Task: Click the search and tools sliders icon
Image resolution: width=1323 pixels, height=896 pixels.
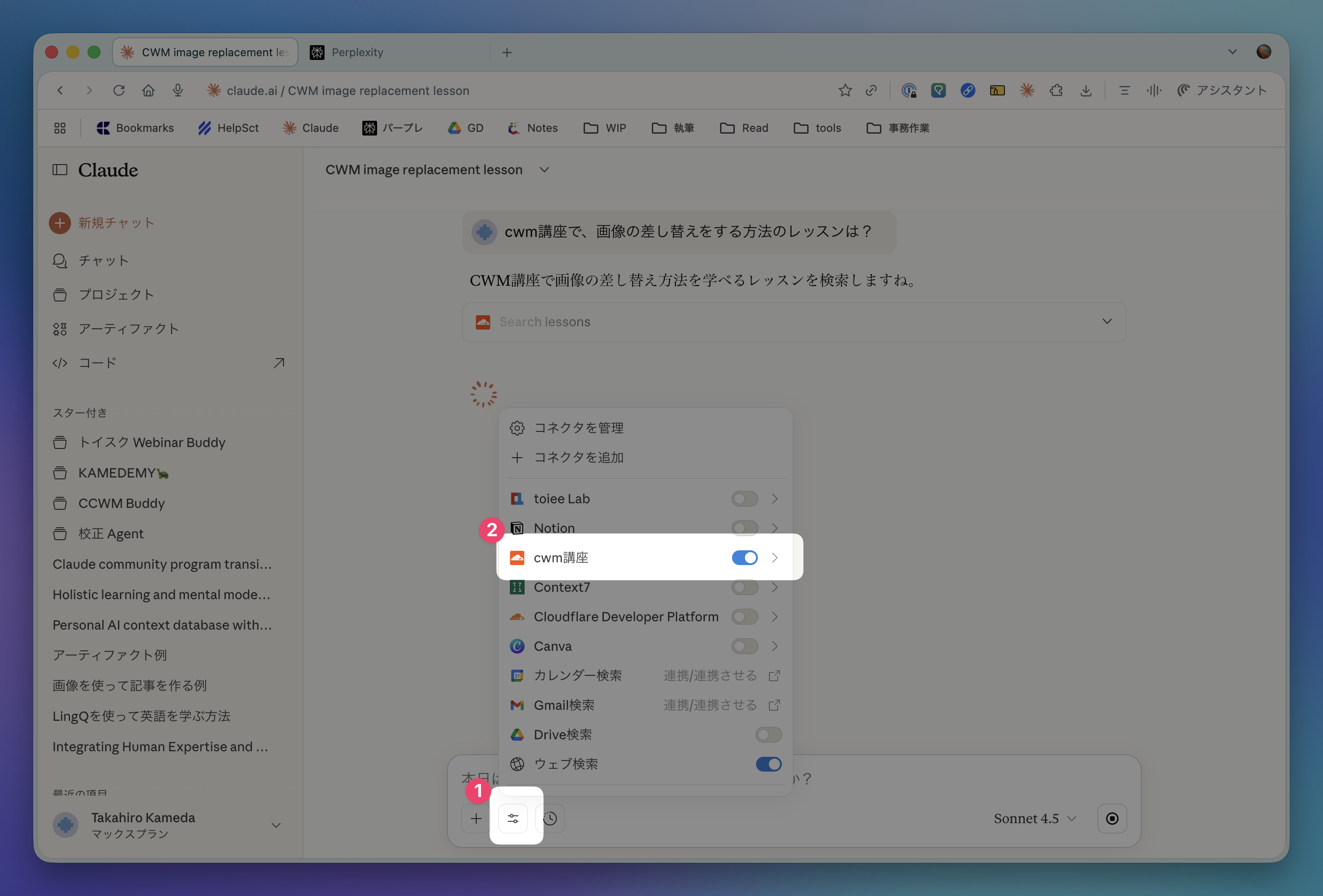Action: [512, 819]
